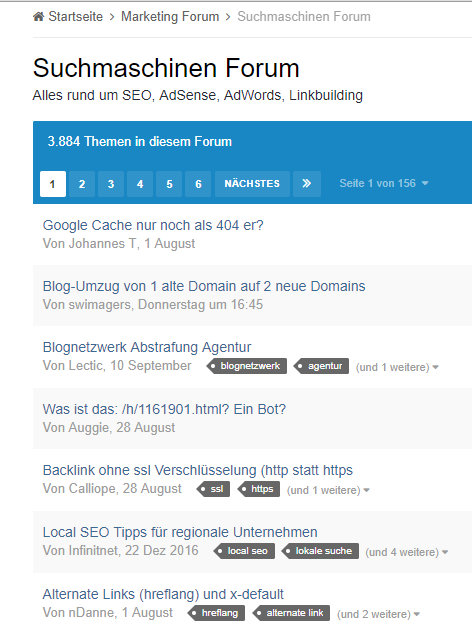Go to page 5 of the forum
Image resolution: width=472 pixels, height=633 pixels.
coord(169,184)
